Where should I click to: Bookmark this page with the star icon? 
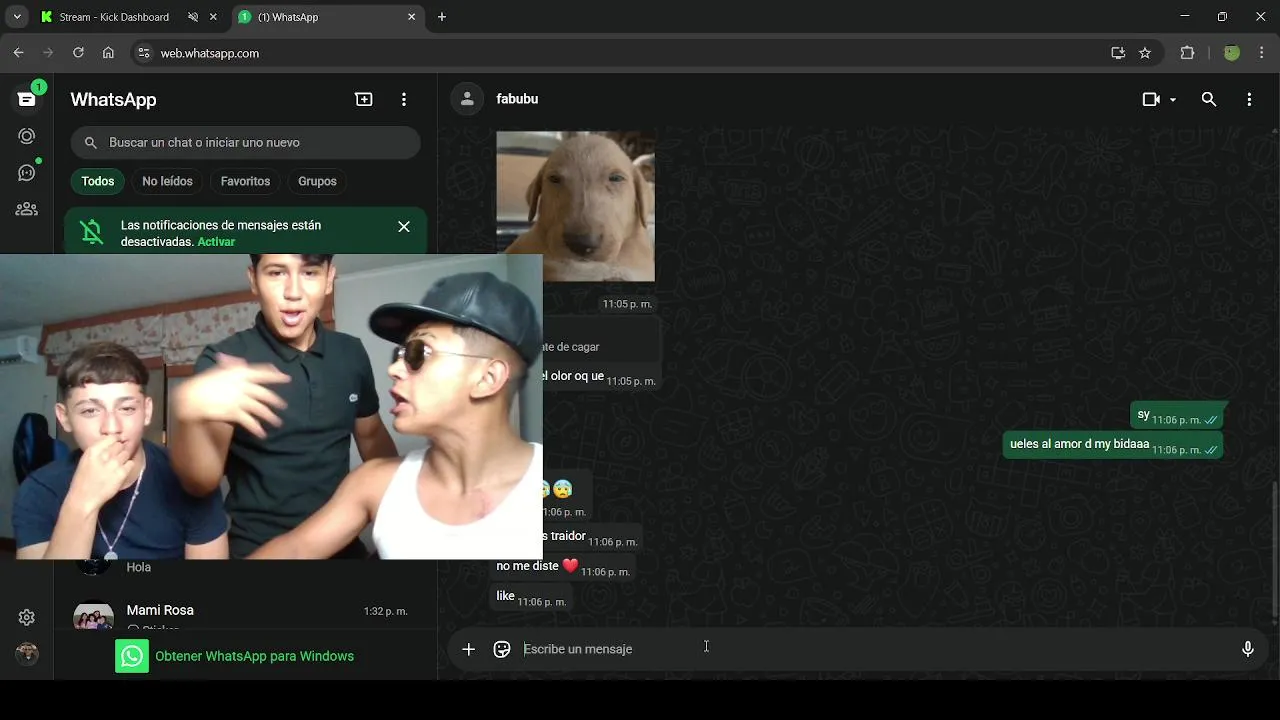(1145, 53)
